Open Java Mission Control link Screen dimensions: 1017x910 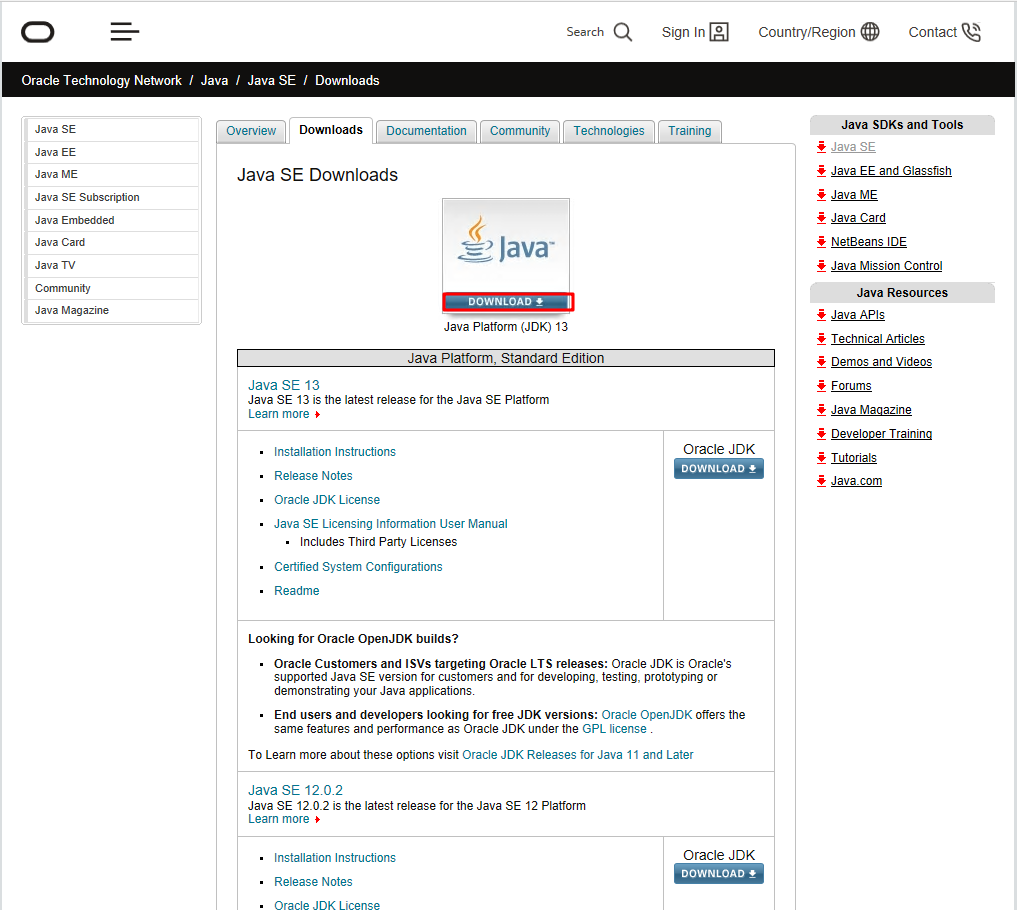pos(887,266)
